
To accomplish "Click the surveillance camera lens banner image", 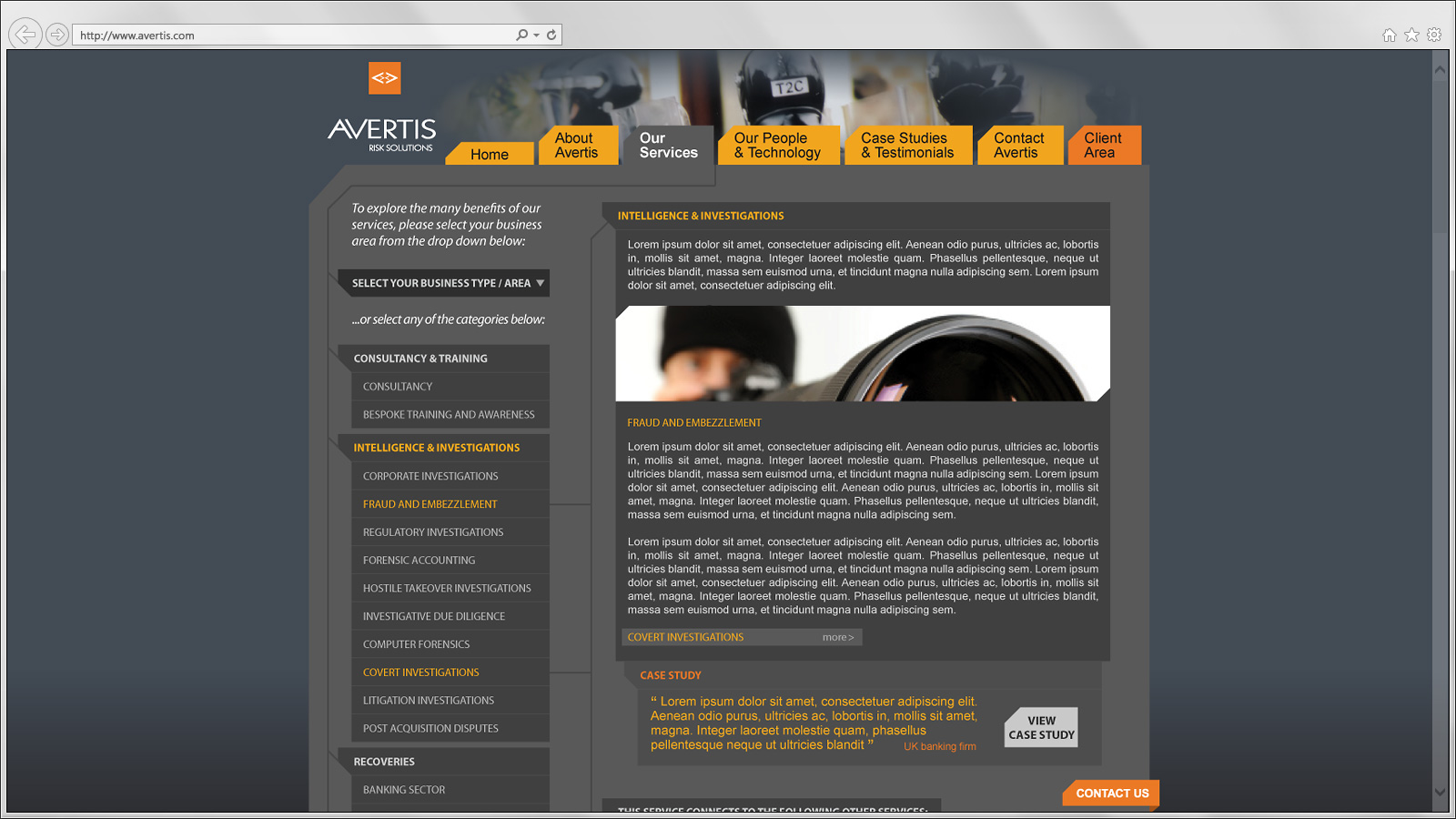I will (862, 354).
